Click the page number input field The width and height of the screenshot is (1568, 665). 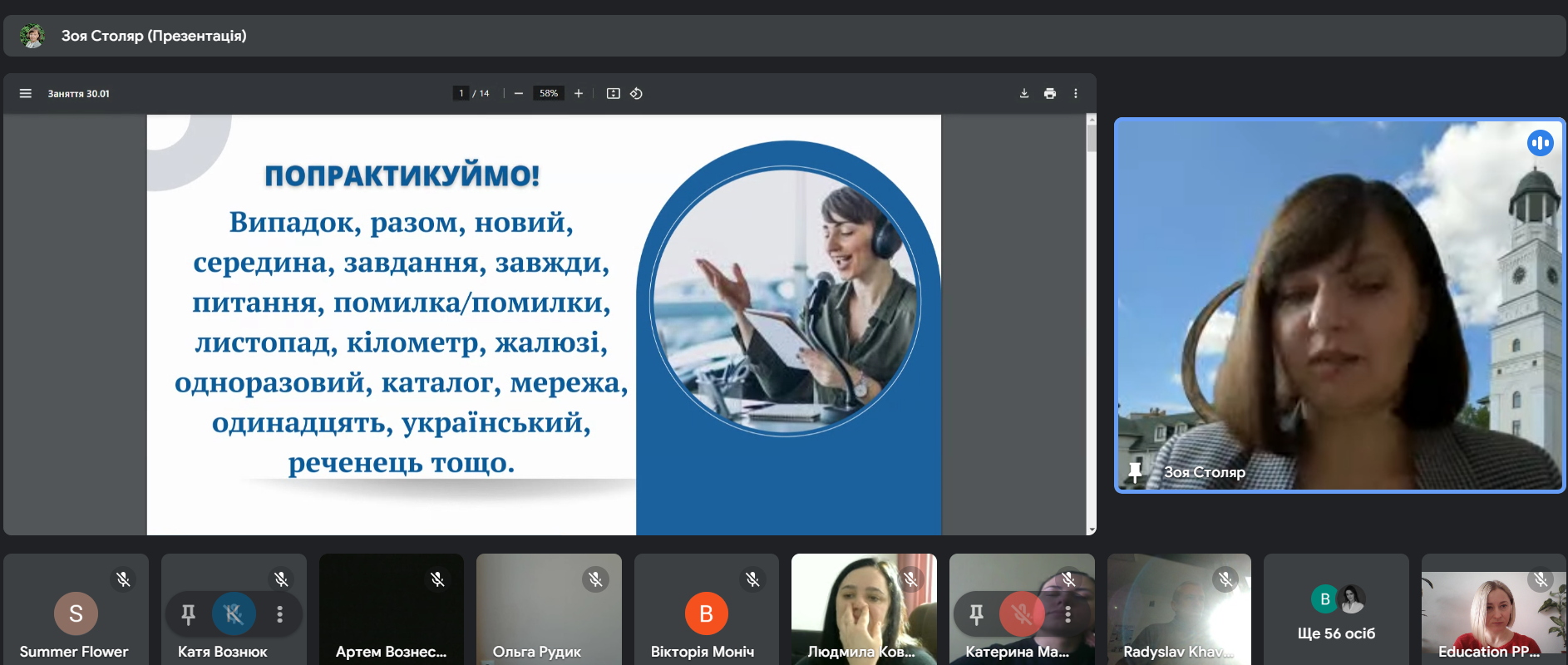pos(461,94)
